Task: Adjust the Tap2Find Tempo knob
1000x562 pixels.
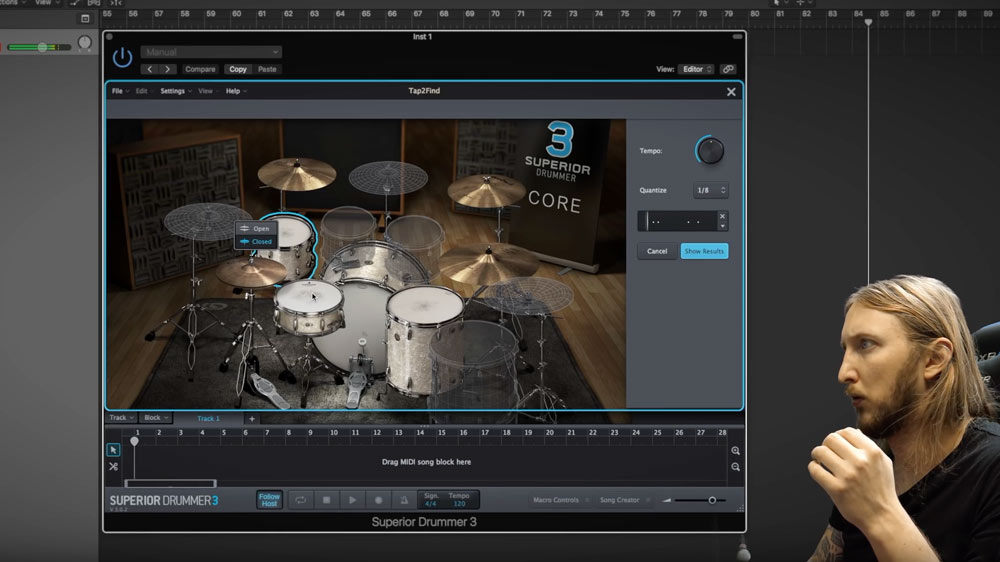Action: point(710,151)
